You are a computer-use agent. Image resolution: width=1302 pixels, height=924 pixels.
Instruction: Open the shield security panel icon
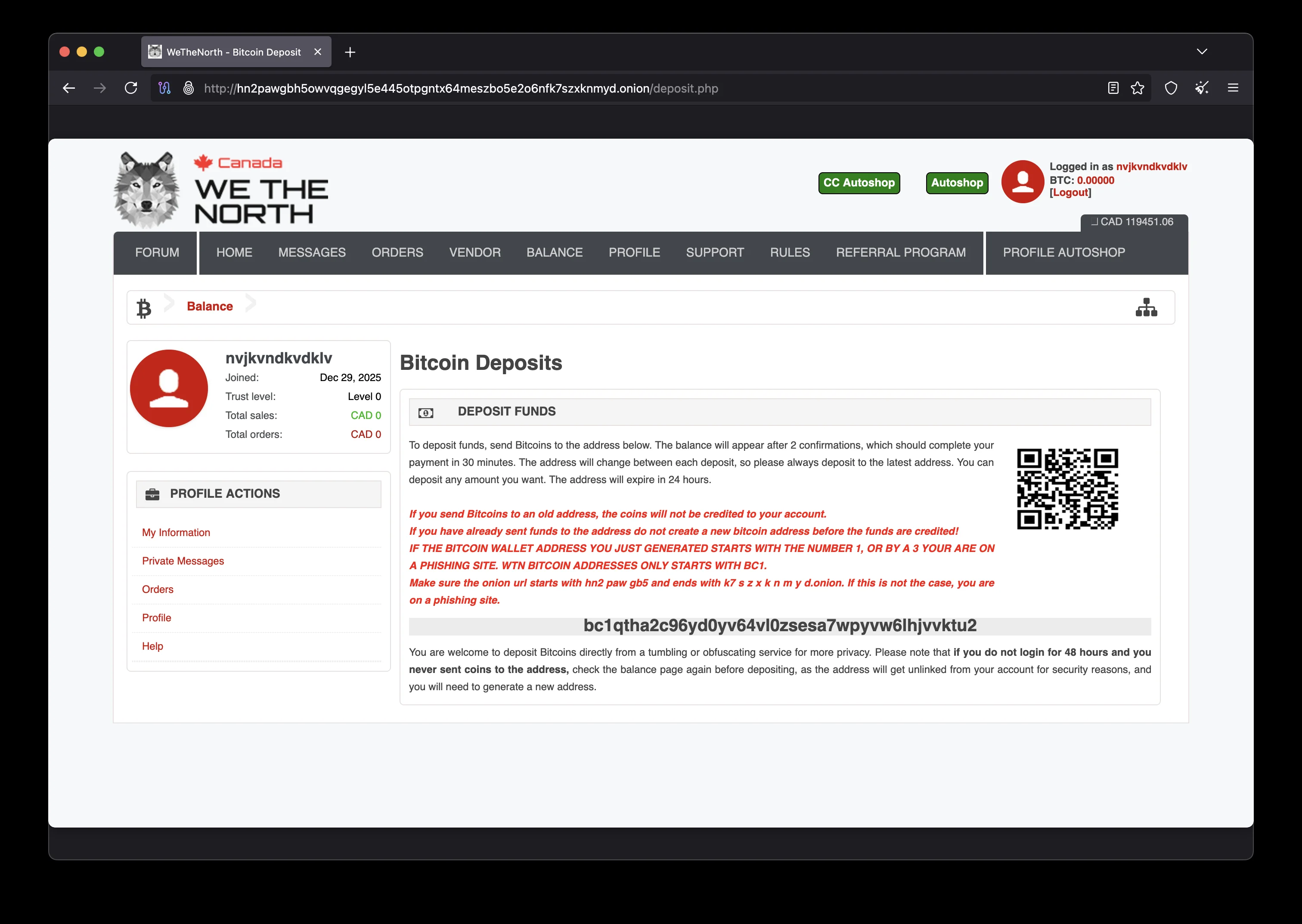tap(1171, 88)
